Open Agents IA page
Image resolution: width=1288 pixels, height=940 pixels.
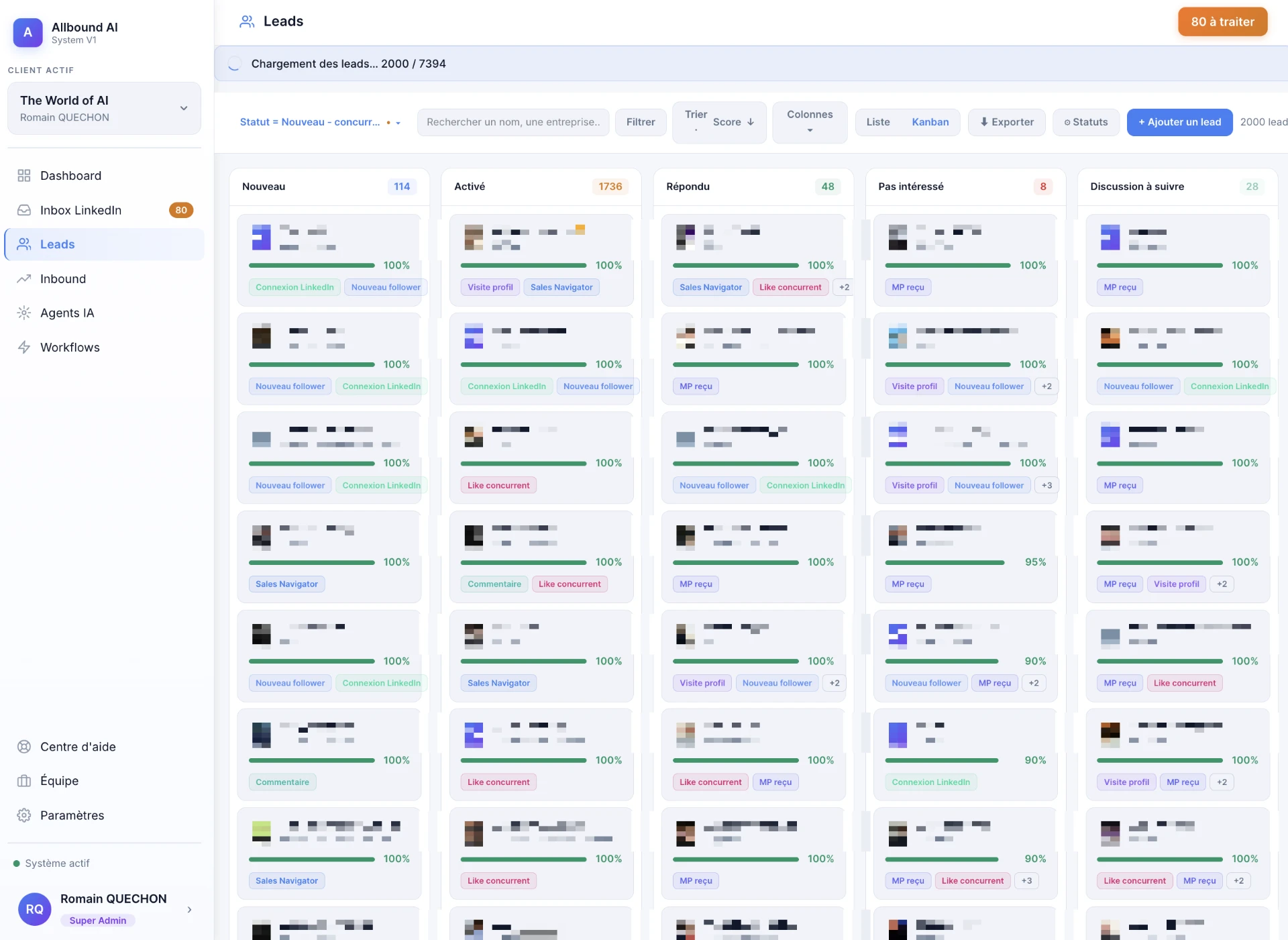click(x=104, y=313)
